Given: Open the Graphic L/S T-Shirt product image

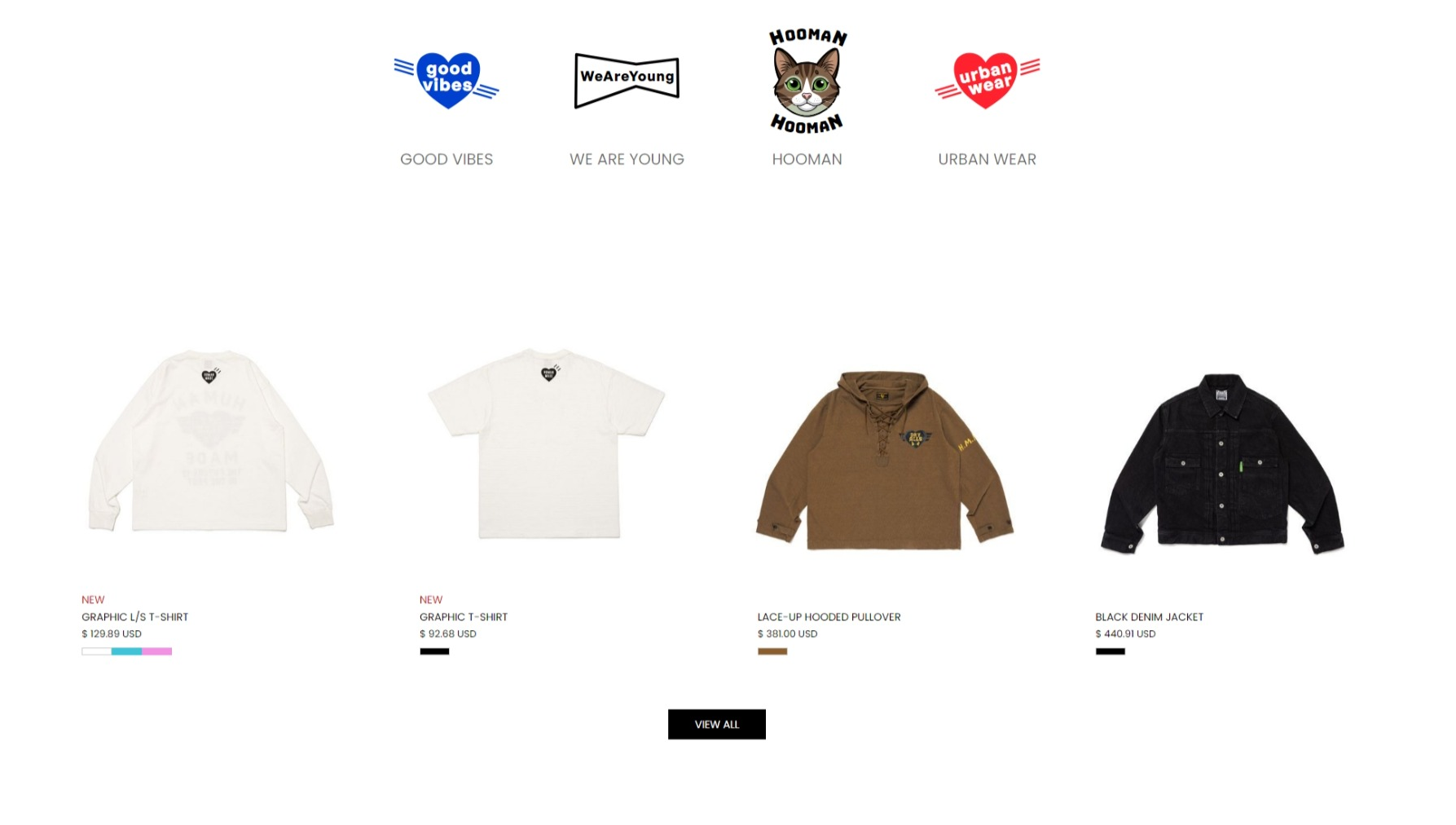Looking at the screenshot, I should (x=211, y=441).
